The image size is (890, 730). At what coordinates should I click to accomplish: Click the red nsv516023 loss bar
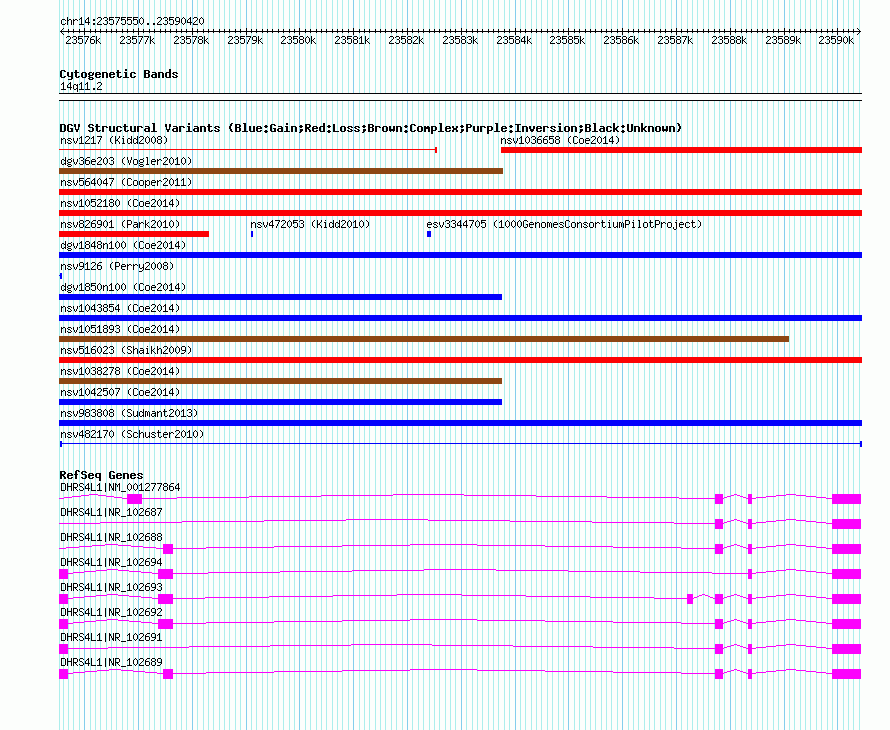pyautogui.click(x=461, y=360)
